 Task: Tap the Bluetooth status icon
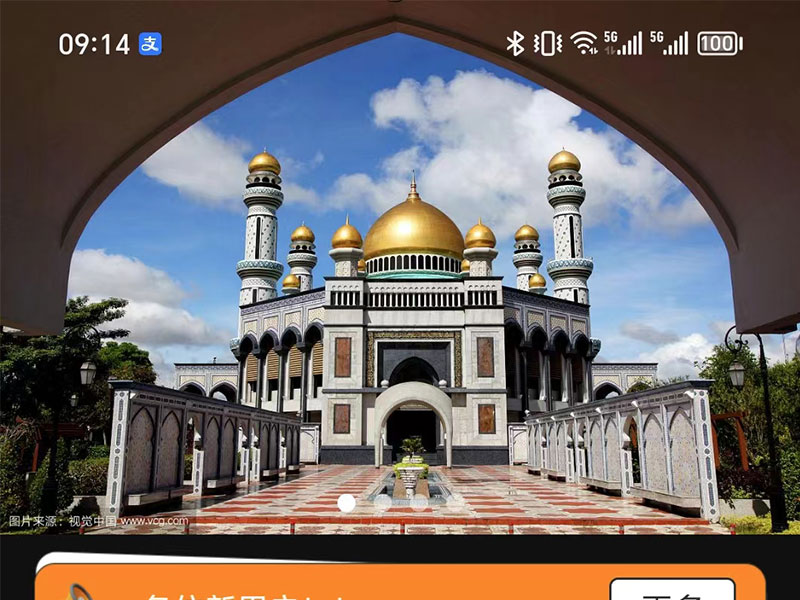tap(515, 44)
